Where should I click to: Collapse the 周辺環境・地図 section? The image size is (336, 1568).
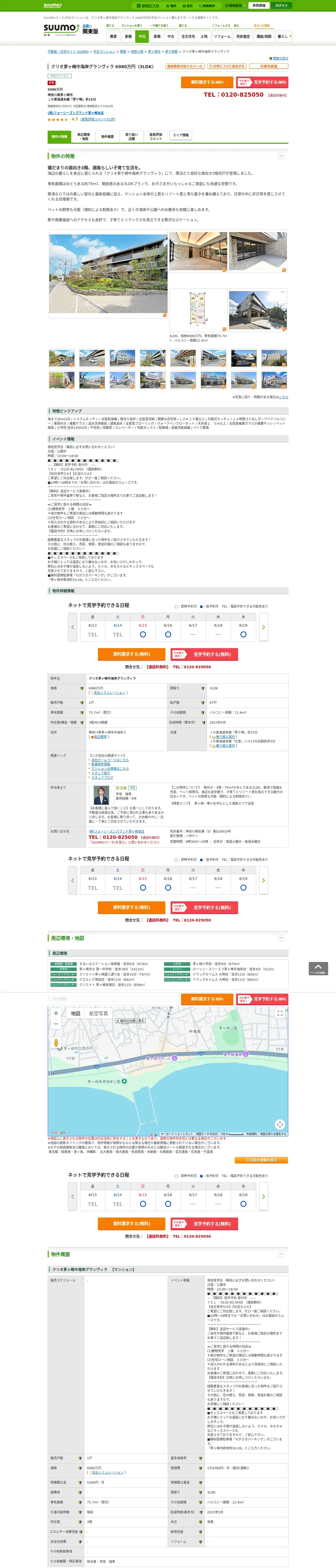point(281,938)
